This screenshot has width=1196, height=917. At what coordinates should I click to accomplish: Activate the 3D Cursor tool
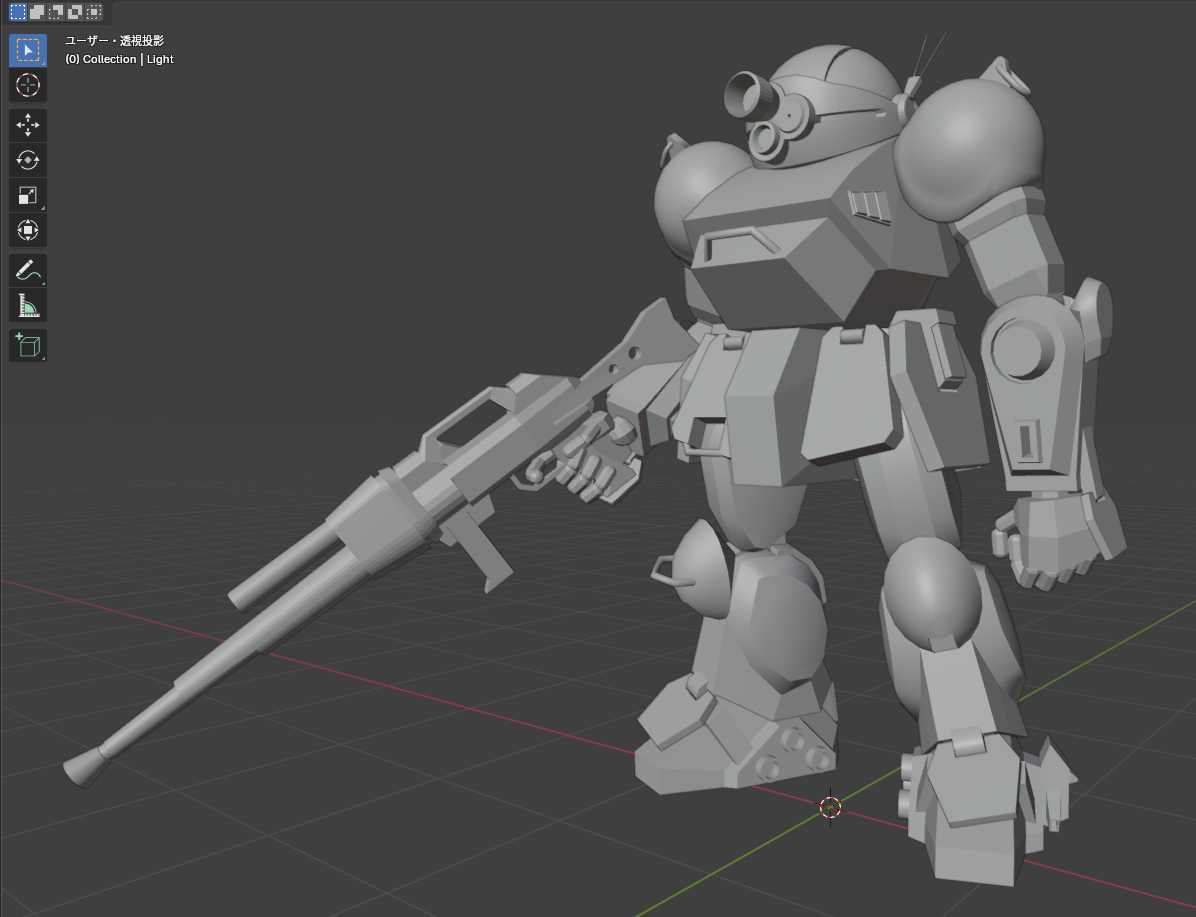tap(27, 85)
